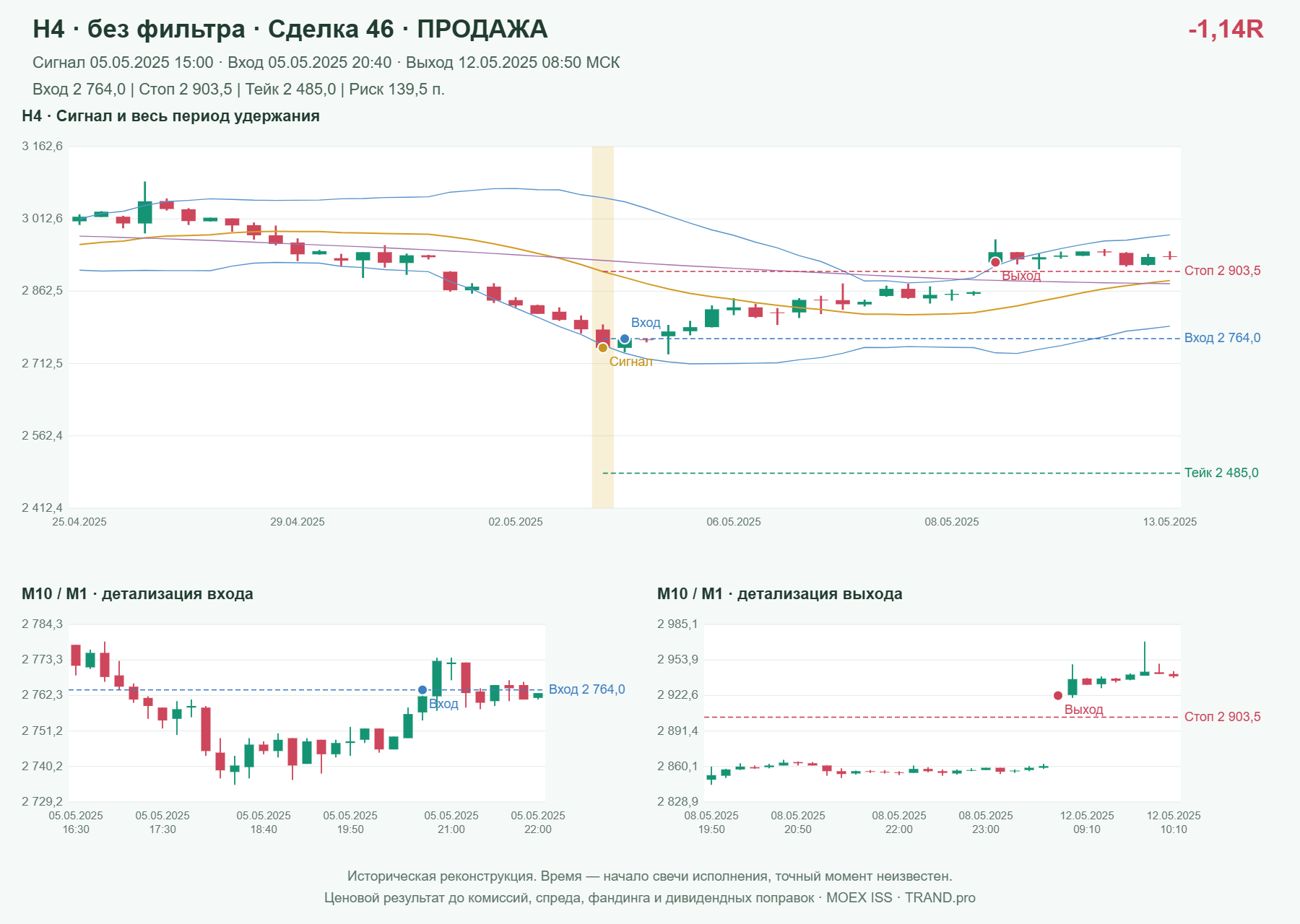This screenshot has width=1300, height=924.
Task: Click heading 'H4 · Сигнал и весь период удержания'
Action: pyautogui.click(x=170, y=116)
